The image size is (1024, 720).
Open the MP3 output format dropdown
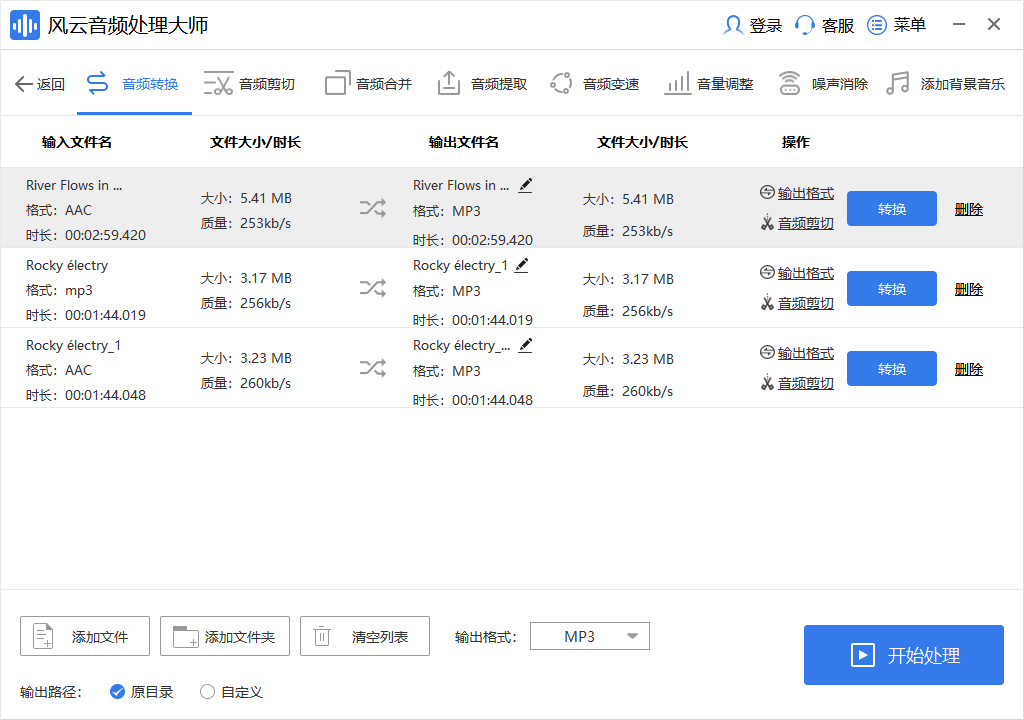(590, 635)
